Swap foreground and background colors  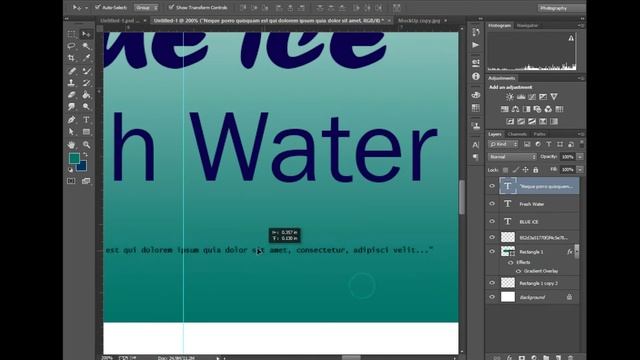click(85, 155)
